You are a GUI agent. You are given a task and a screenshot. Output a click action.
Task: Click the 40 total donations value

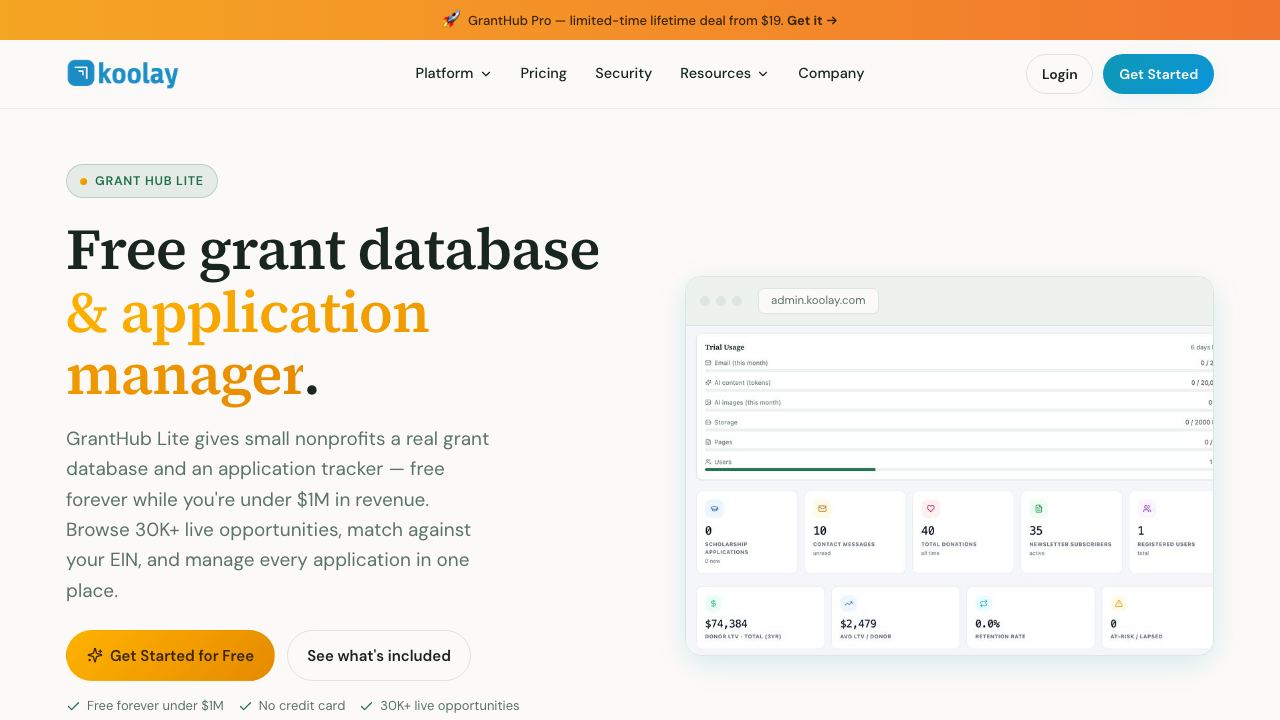pos(928,531)
